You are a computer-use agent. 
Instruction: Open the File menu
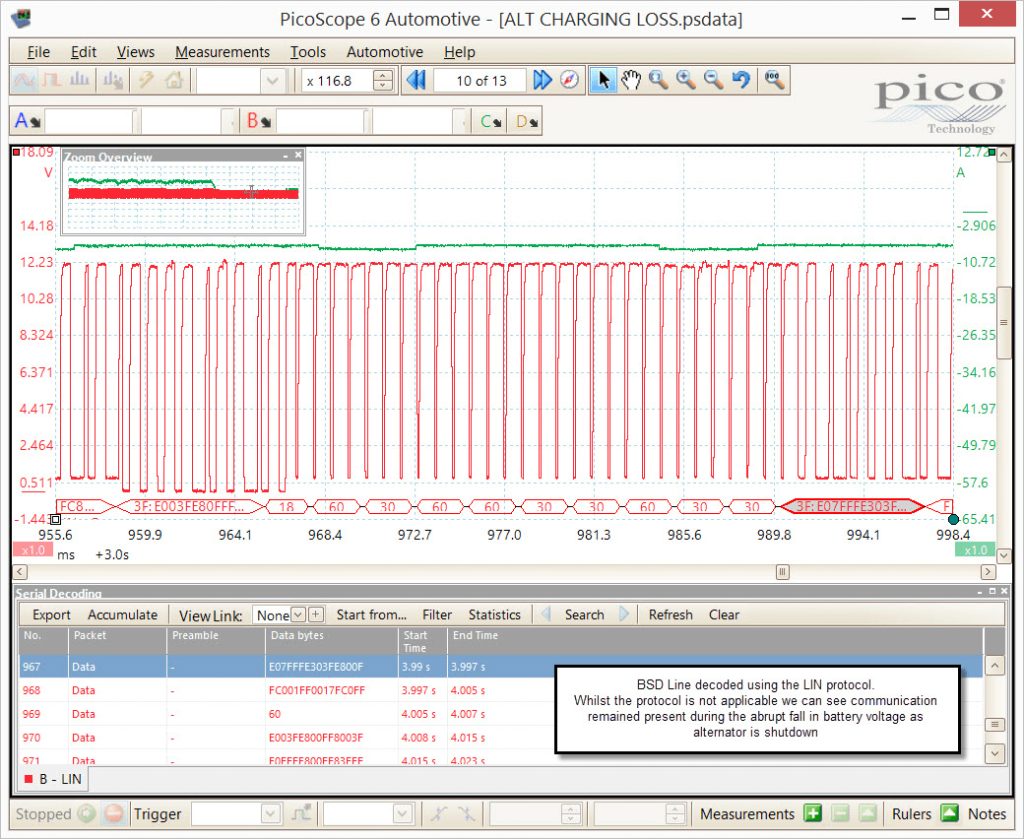click(x=39, y=52)
